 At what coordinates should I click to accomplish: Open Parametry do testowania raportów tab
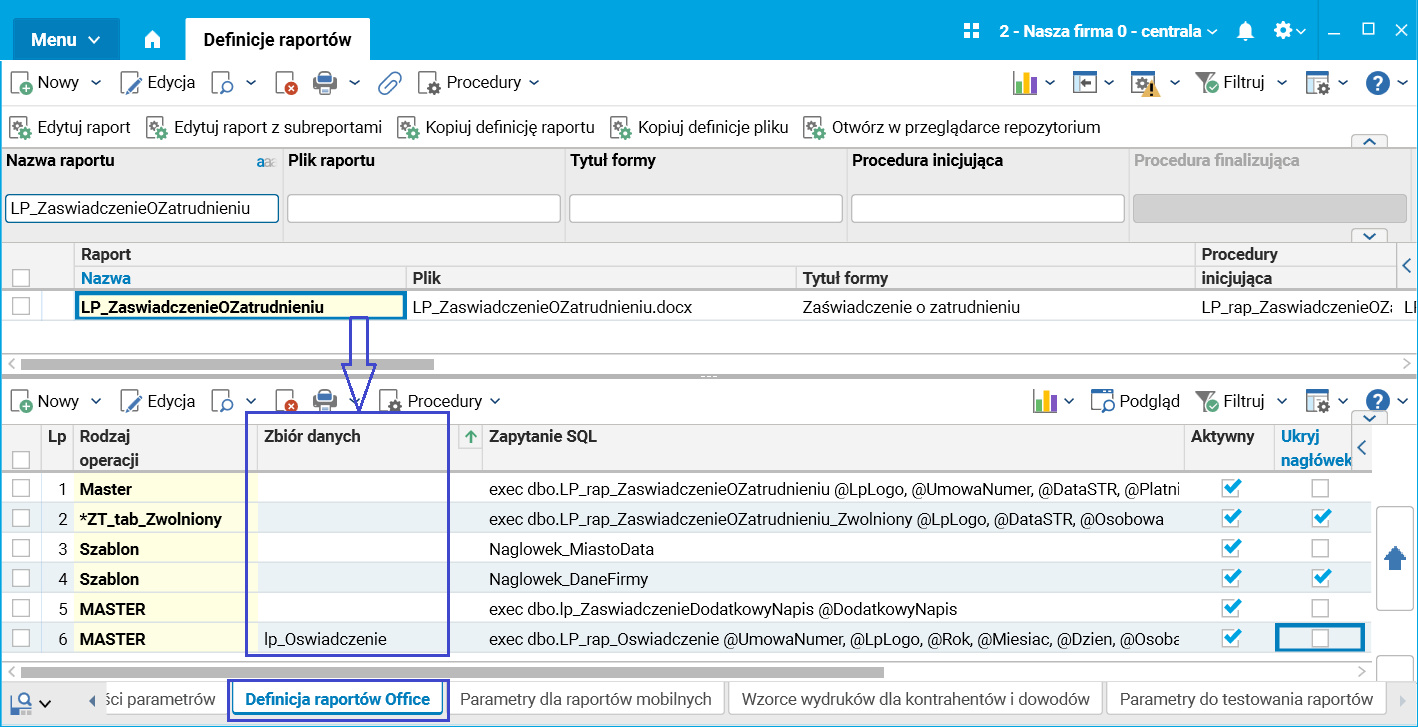tap(1246, 699)
